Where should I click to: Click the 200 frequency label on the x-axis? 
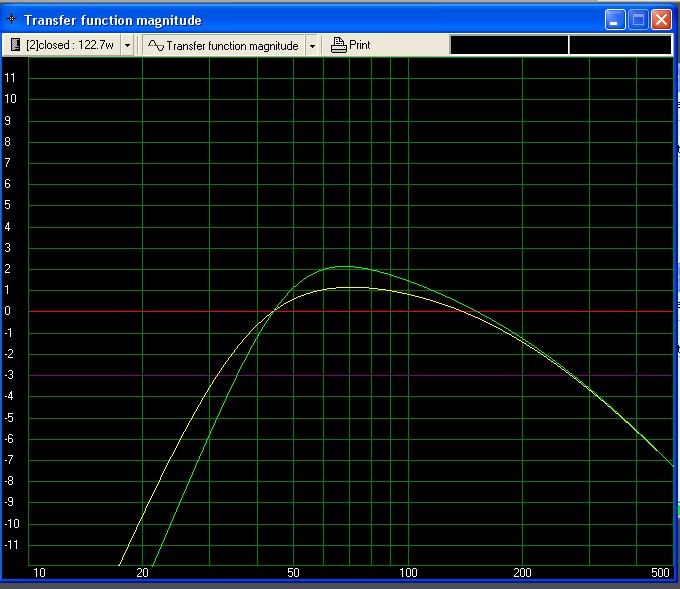[x=522, y=573]
